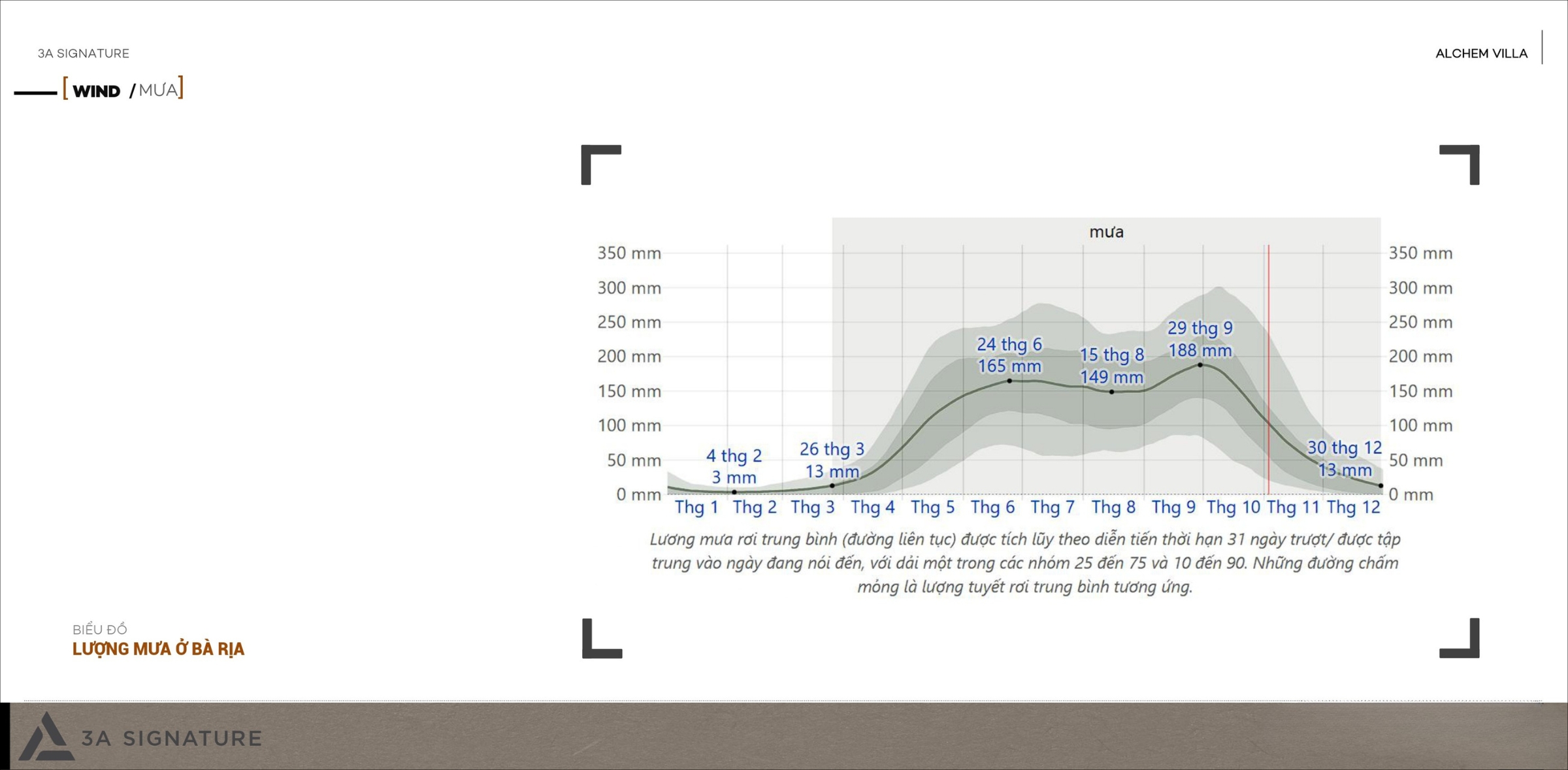
Task: Click the left axis '150 mm' label
Action: 629,391
